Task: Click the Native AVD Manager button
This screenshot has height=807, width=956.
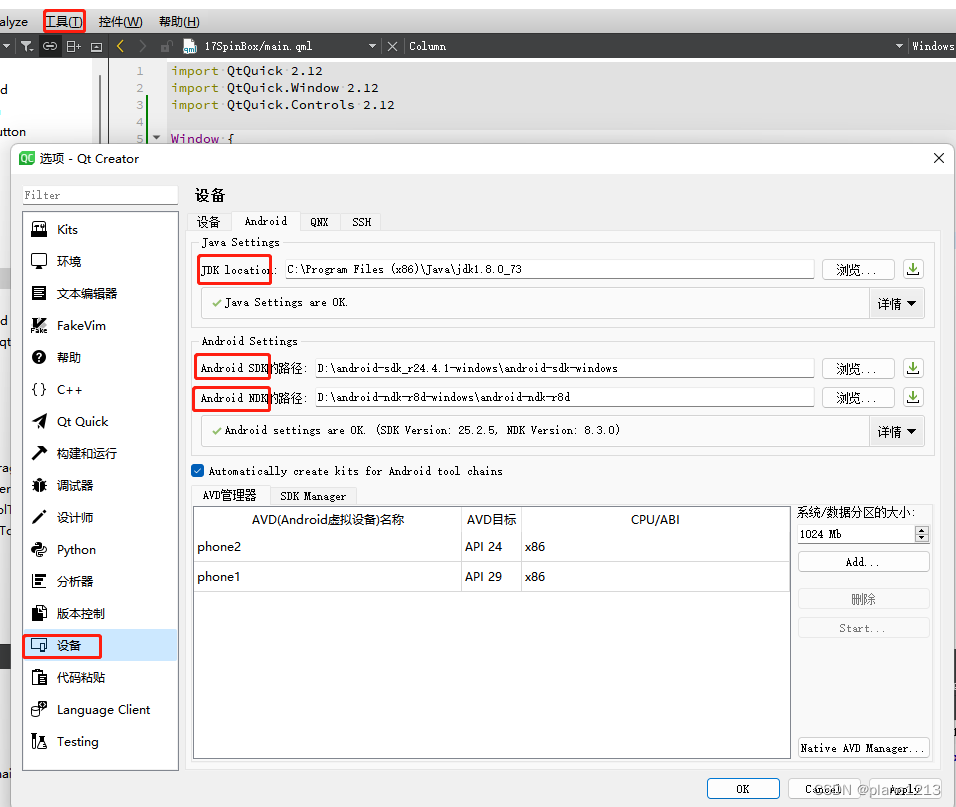Action: click(862, 747)
